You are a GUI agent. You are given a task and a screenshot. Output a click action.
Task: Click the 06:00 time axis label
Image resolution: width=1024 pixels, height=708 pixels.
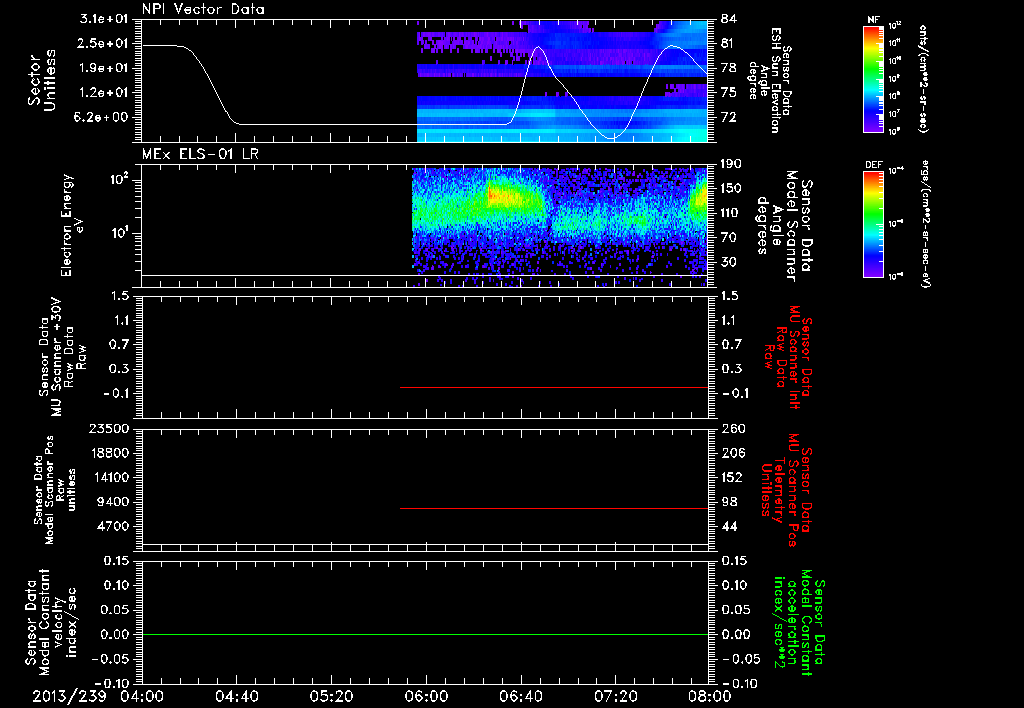[426, 697]
